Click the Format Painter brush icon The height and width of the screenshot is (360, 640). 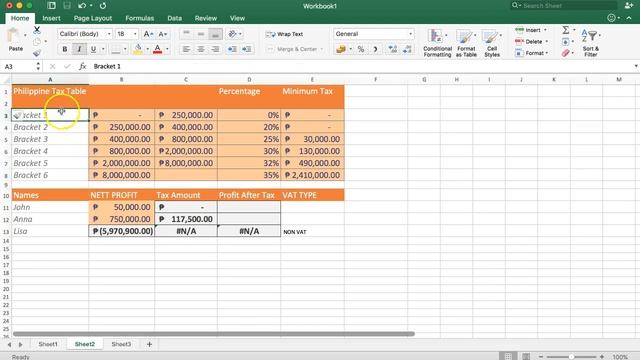37,53
